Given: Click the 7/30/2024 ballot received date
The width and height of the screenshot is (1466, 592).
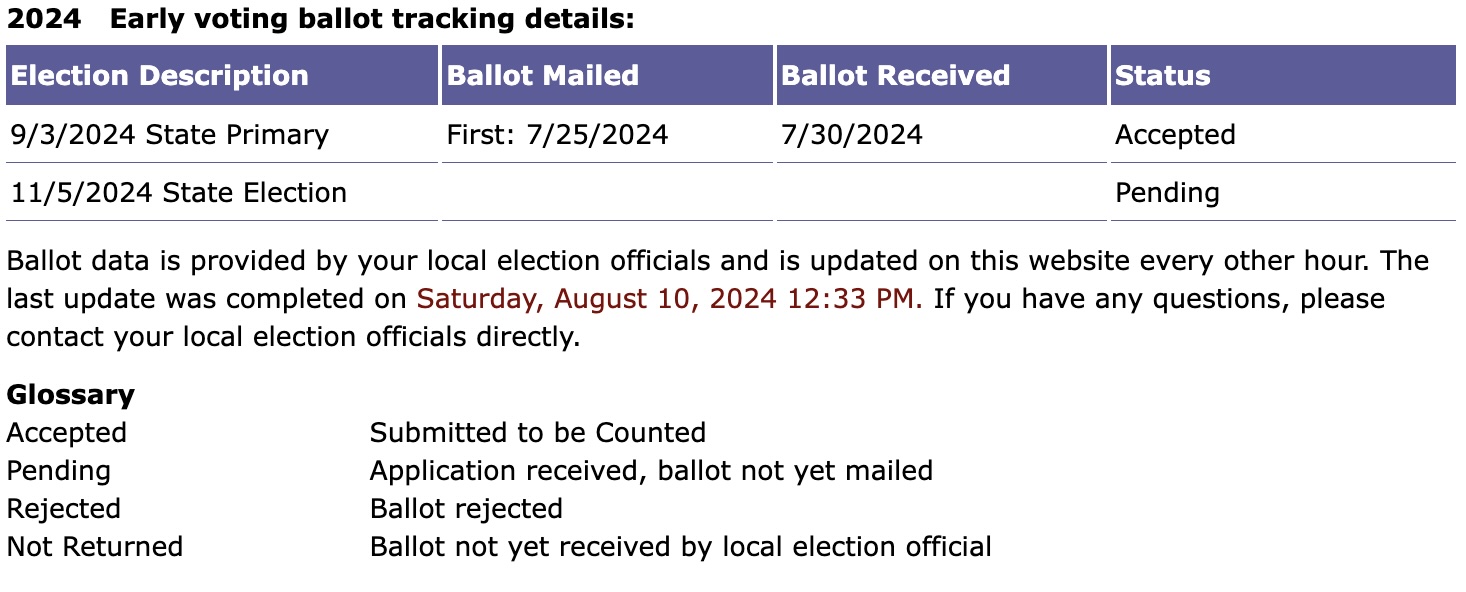Looking at the screenshot, I should tap(852, 134).
